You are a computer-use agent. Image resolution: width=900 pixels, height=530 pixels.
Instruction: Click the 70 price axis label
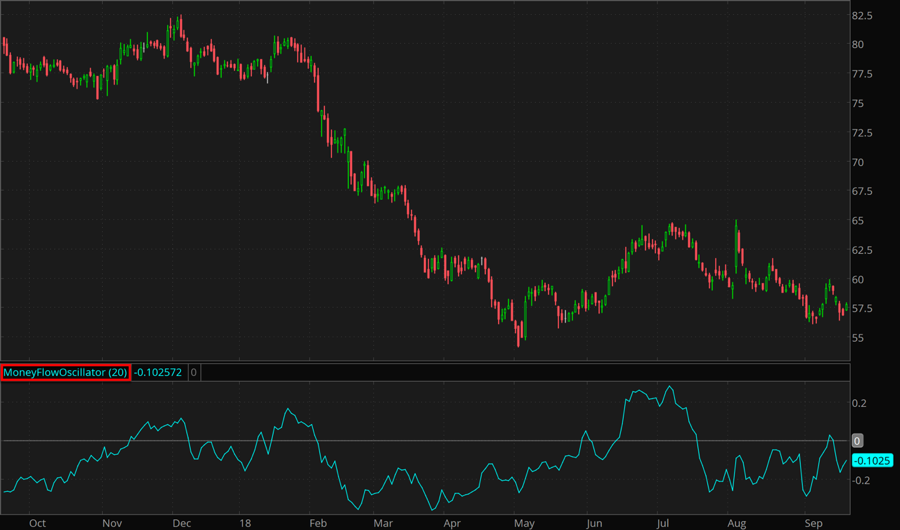tap(858, 162)
